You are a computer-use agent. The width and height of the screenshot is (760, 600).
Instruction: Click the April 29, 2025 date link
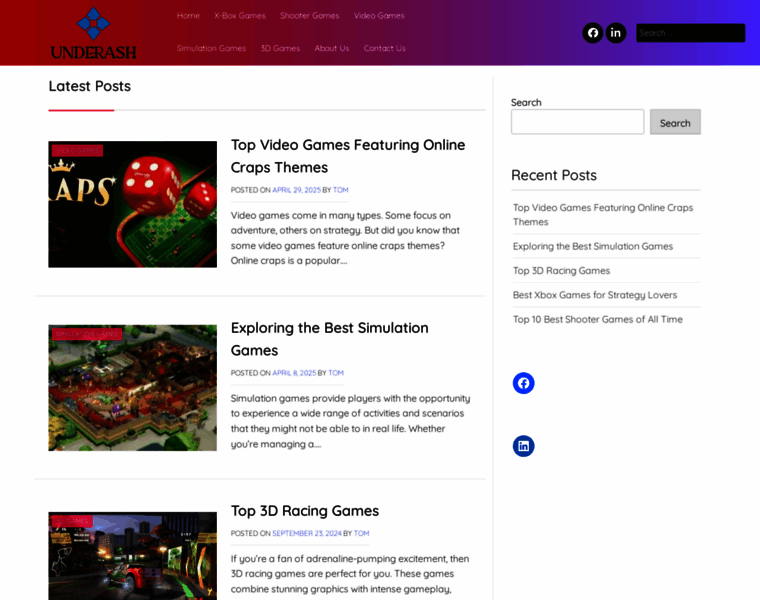point(297,190)
